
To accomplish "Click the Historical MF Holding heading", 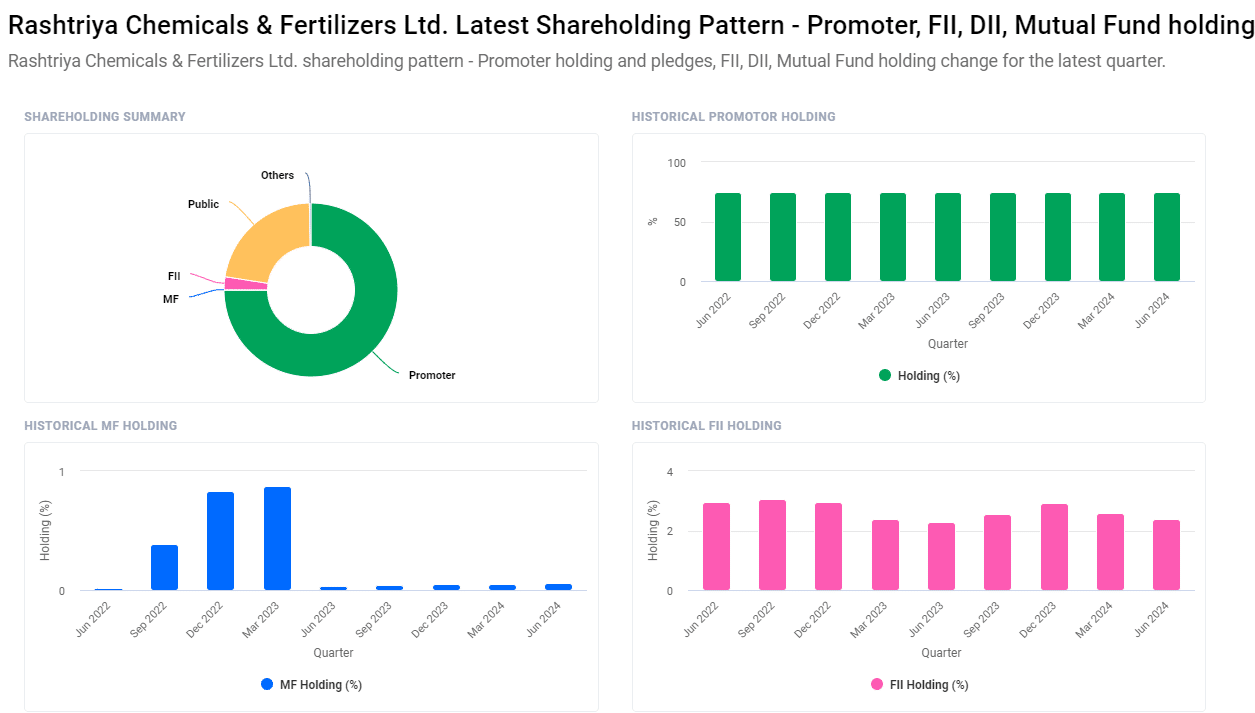I will pos(101,426).
